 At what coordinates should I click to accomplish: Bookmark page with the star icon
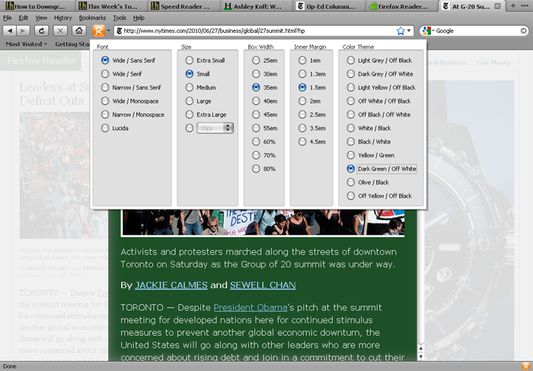coord(400,31)
